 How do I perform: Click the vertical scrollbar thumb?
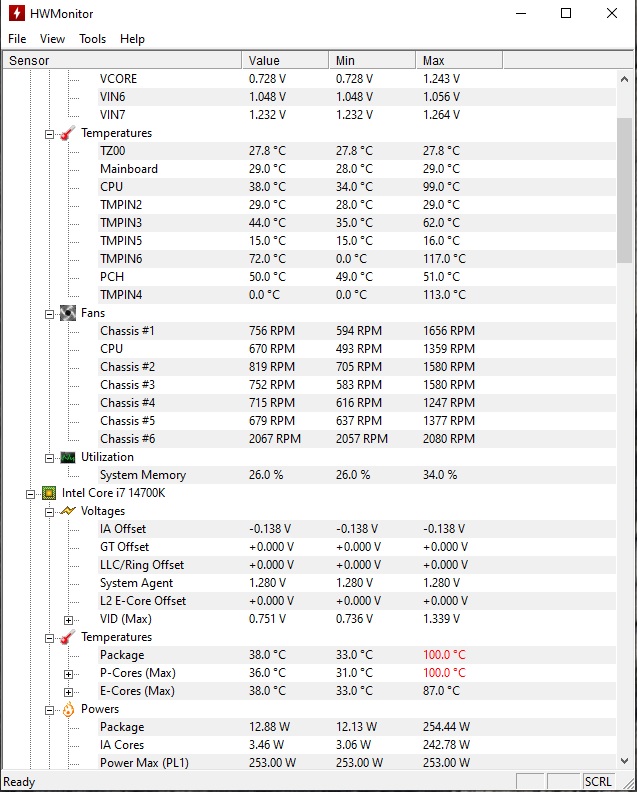[624, 190]
